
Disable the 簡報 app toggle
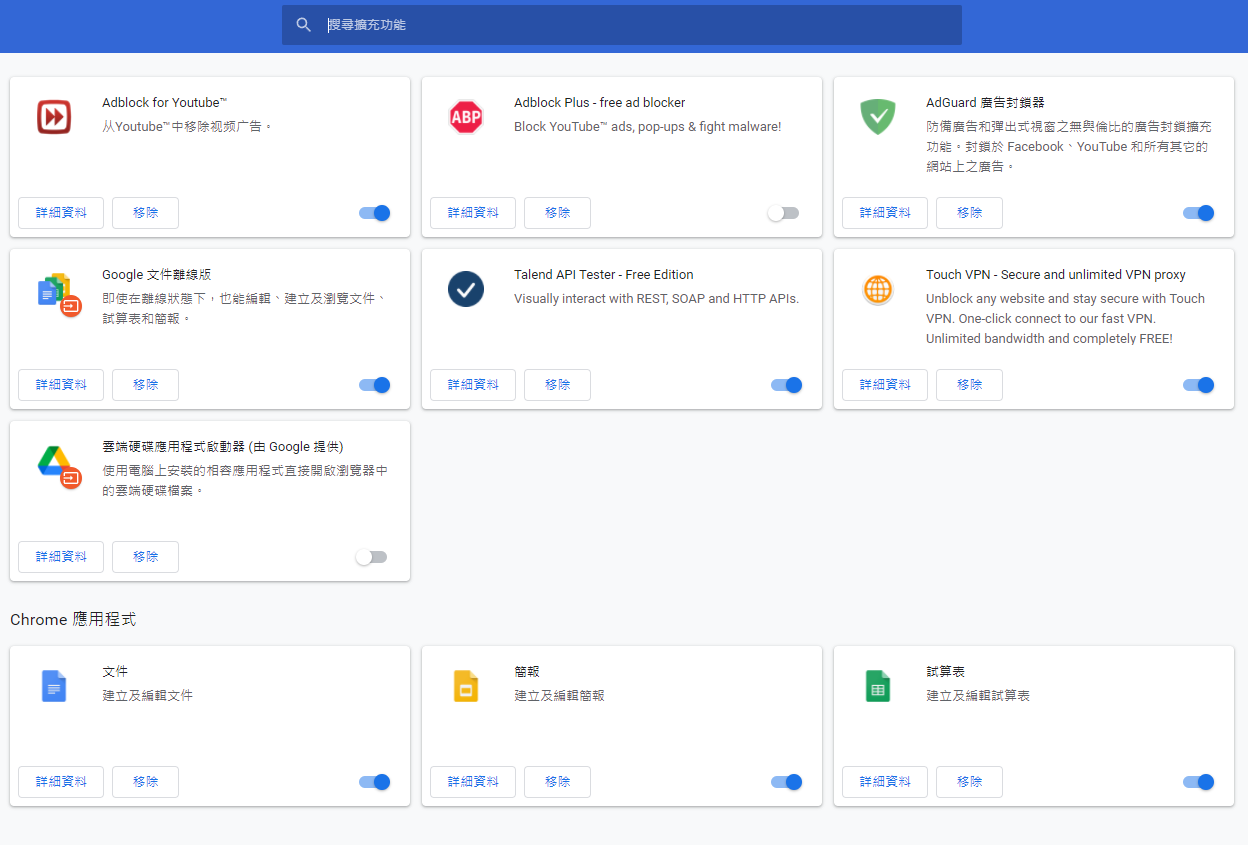787,782
